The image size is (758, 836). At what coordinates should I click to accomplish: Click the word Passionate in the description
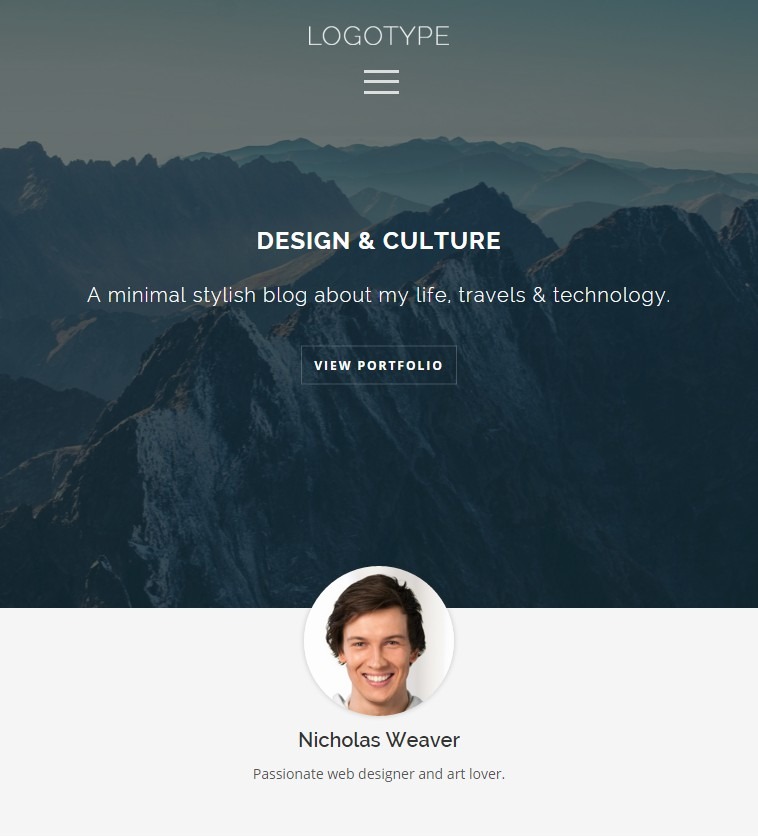(x=288, y=774)
